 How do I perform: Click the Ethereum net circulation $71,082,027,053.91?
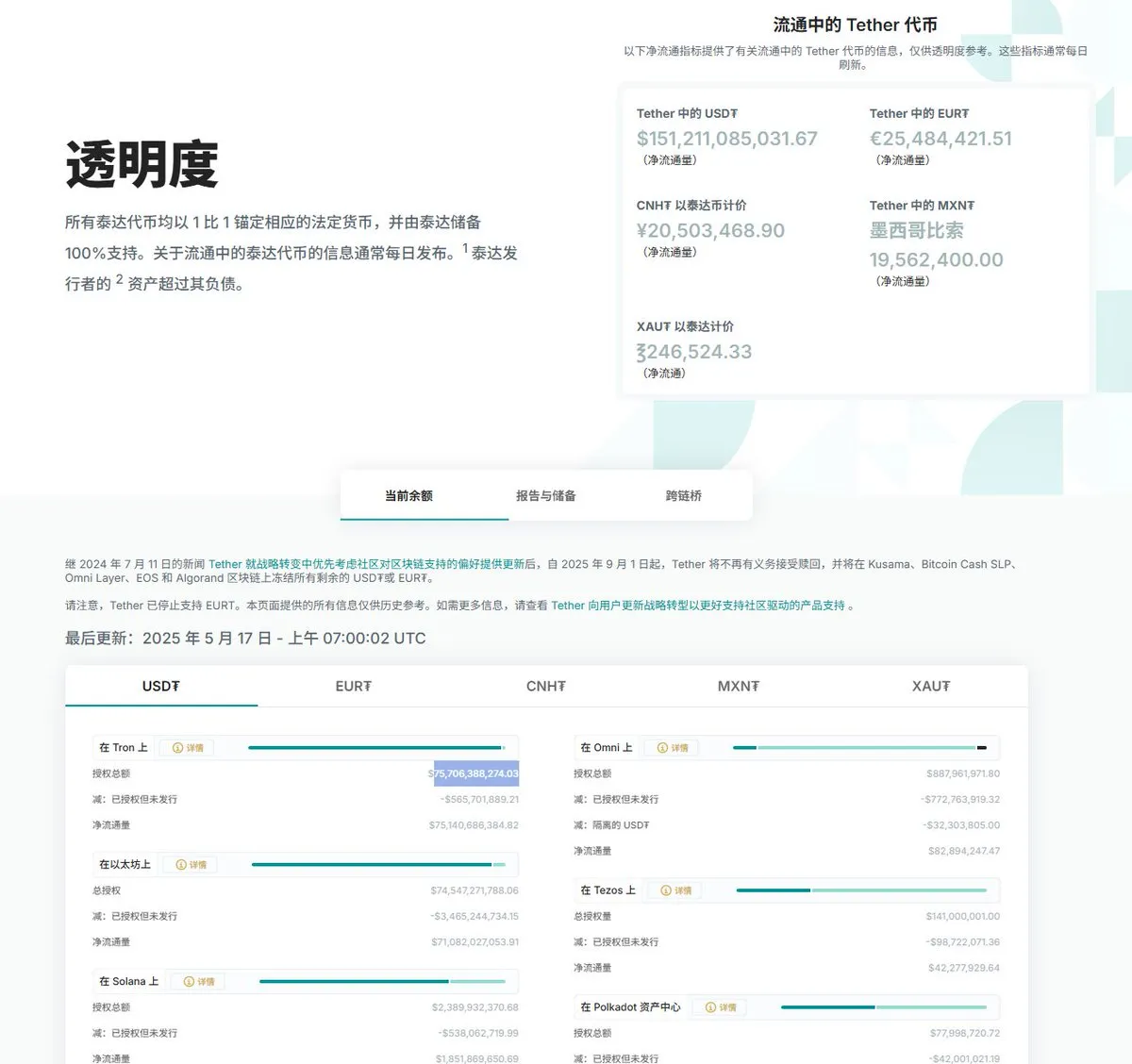click(x=475, y=942)
